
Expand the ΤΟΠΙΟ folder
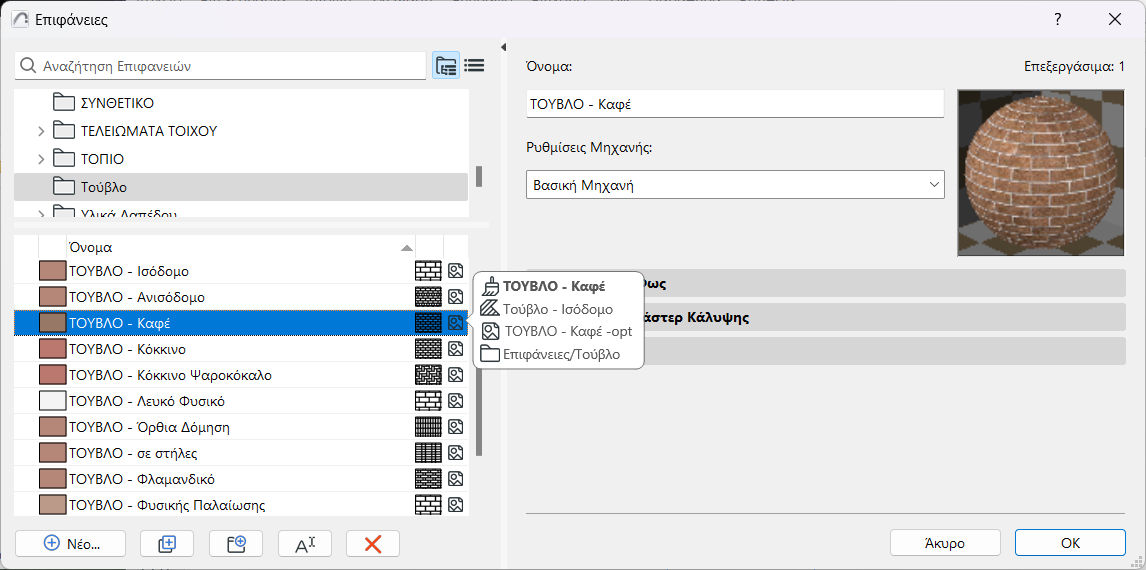(x=41, y=159)
